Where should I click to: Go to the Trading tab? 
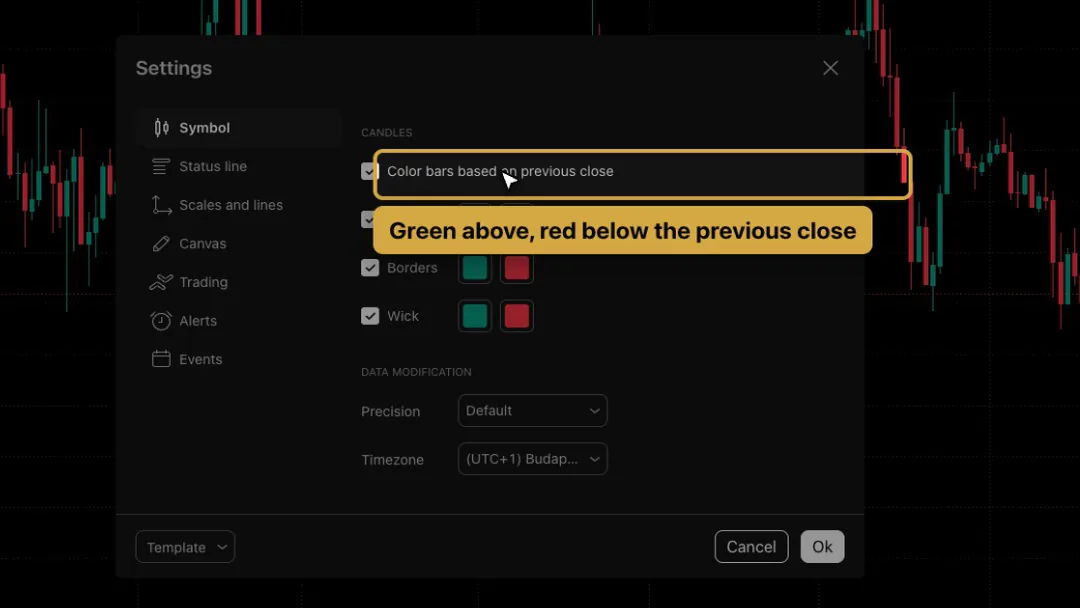click(x=239, y=282)
